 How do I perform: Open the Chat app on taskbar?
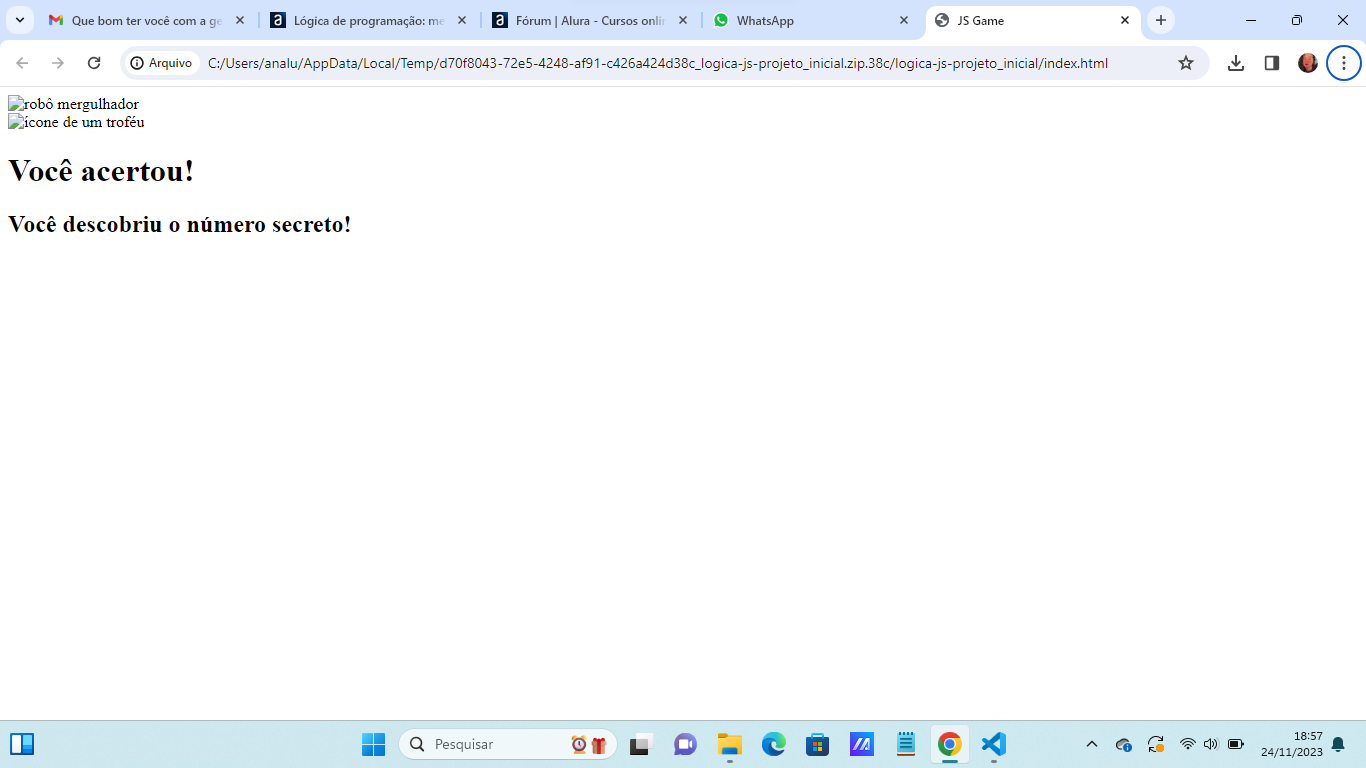(685, 744)
